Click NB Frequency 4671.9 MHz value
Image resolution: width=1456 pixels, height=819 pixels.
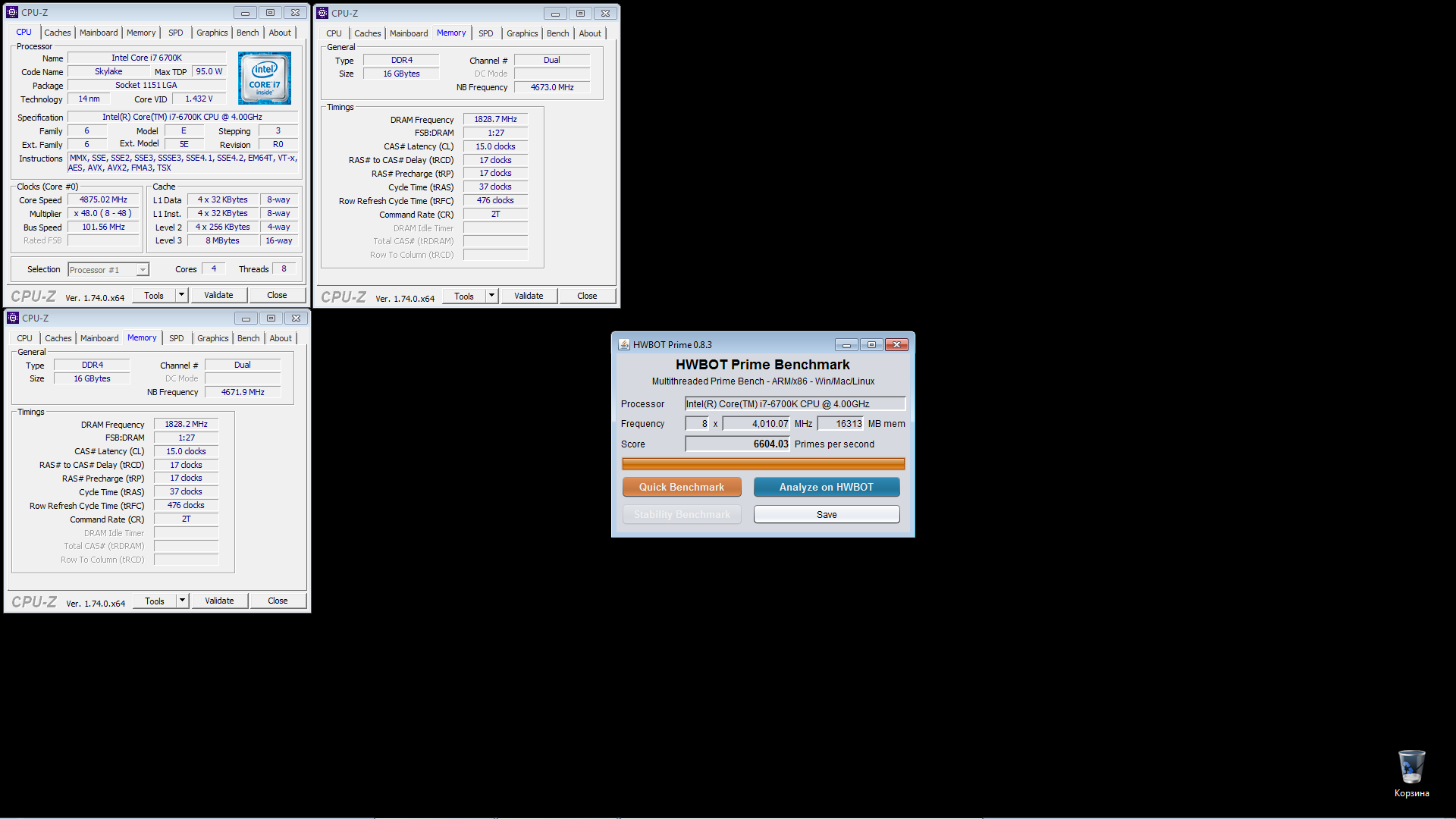tap(243, 392)
